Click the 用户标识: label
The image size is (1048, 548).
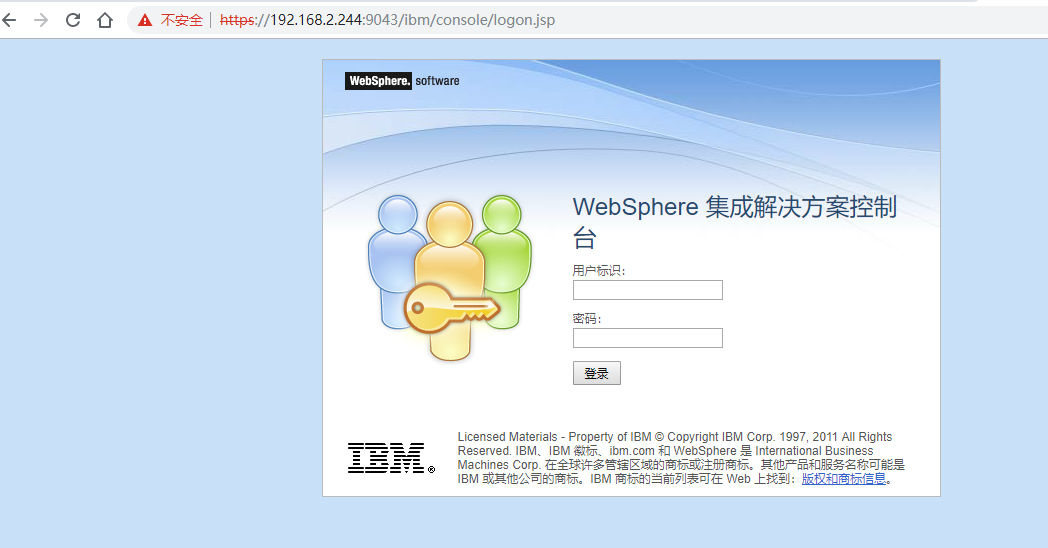point(599,271)
